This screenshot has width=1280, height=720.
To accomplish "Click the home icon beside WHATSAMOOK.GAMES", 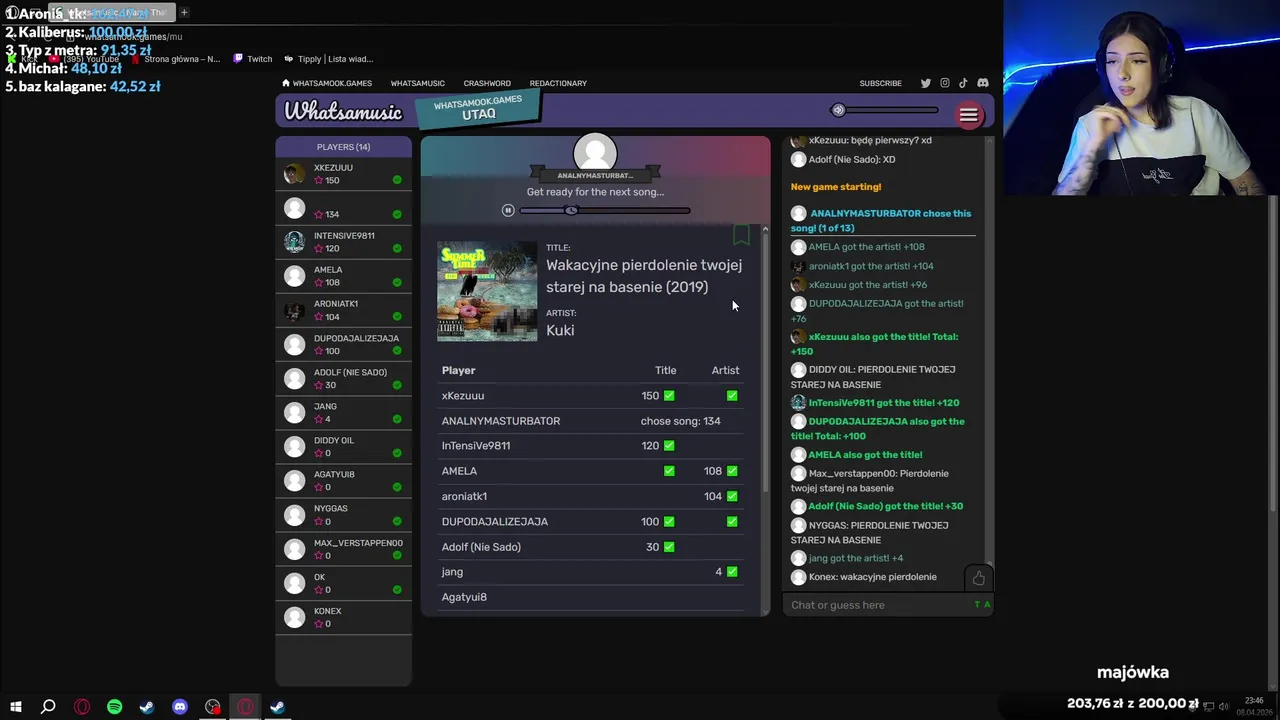I will (x=286, y=83).
